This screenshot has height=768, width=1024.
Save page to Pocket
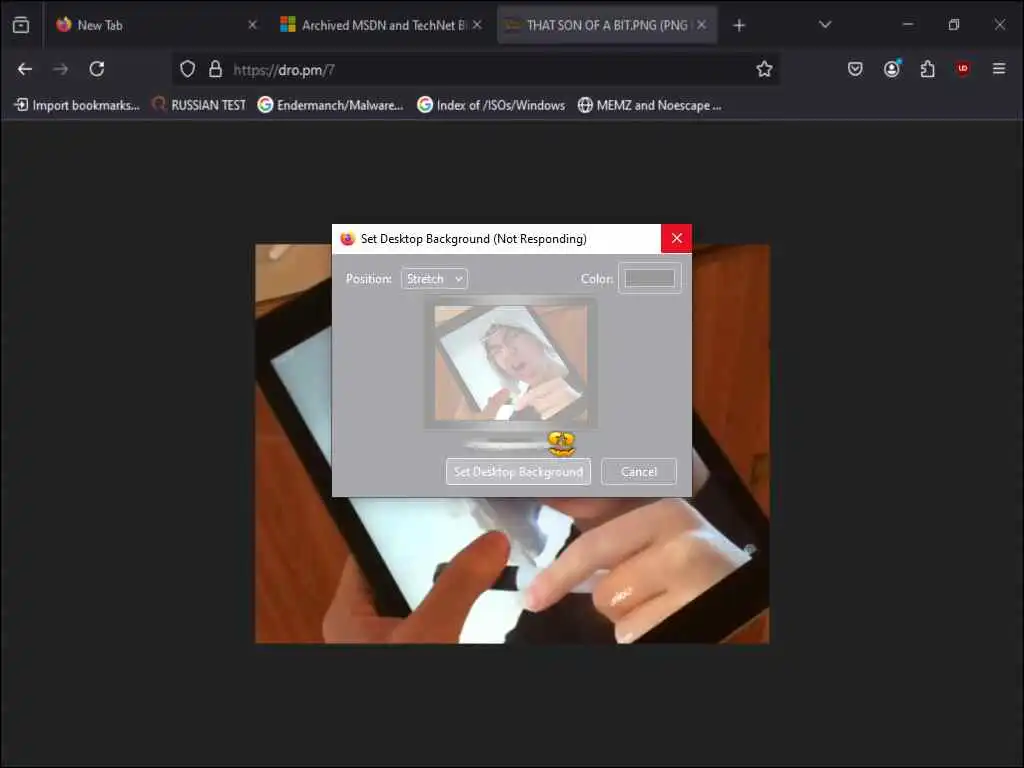coord(855,69)
